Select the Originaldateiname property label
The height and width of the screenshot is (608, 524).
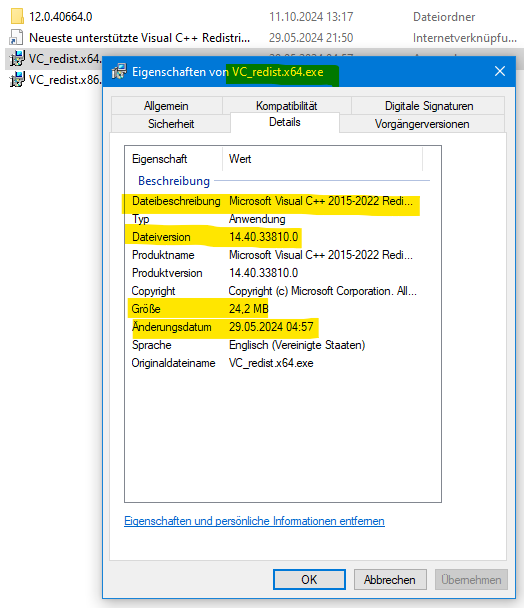coord(173,363)
